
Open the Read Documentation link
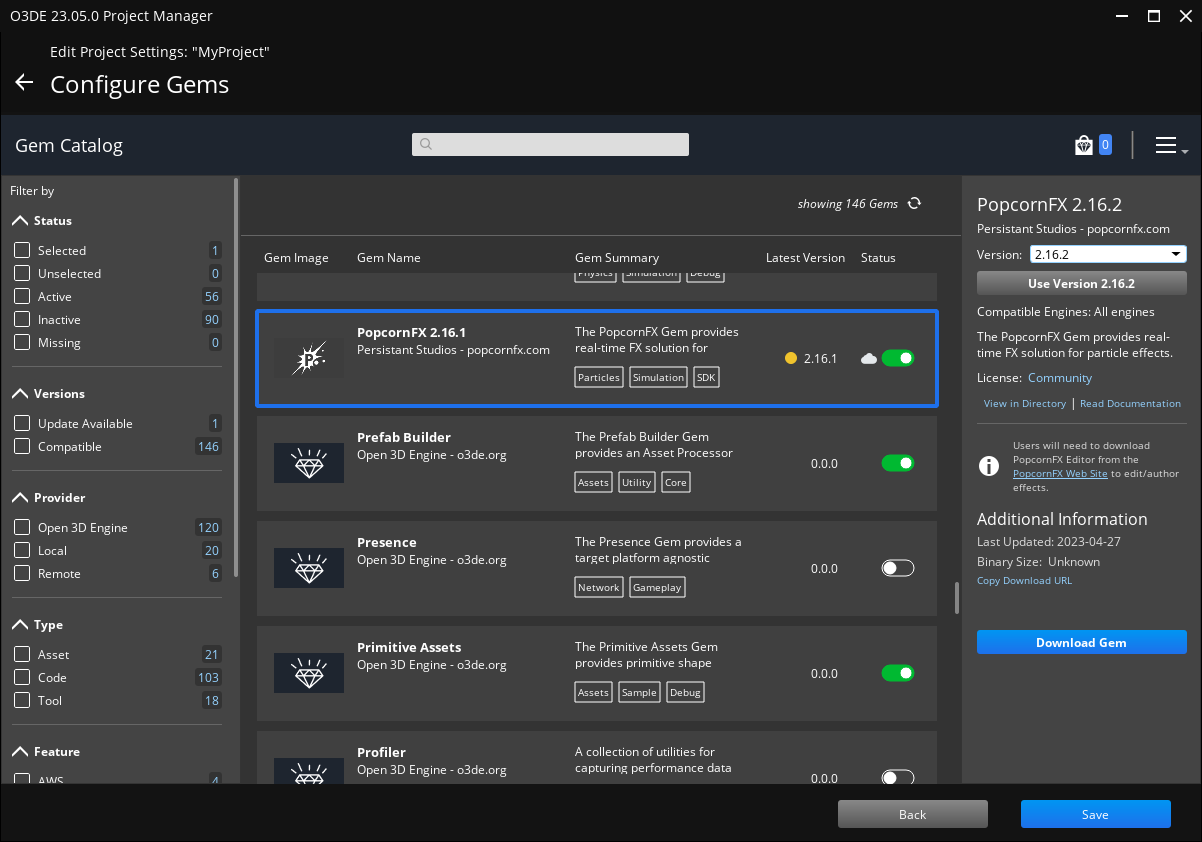tap(1130, 404)
